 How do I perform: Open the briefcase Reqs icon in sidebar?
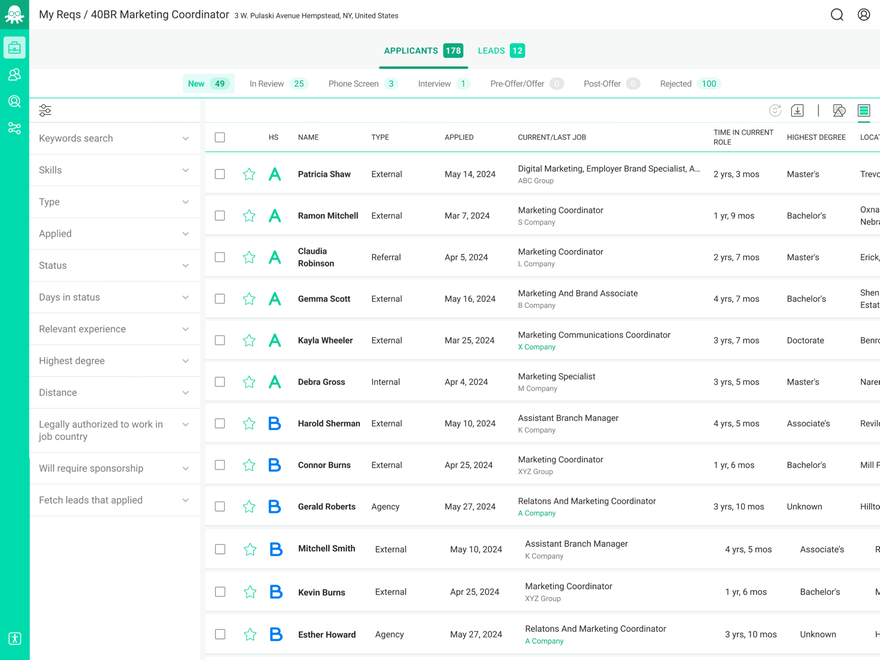pyautogui.click(x=14, y=47)
